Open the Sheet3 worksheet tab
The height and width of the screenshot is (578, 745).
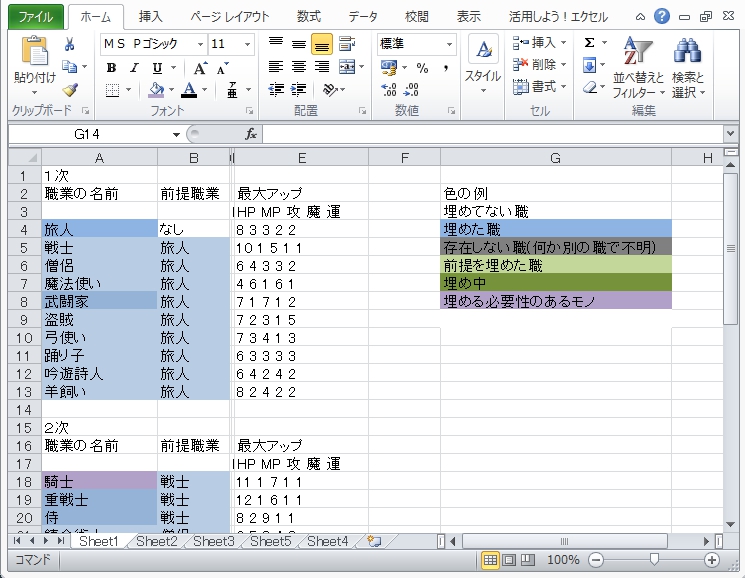click(213, 541)
